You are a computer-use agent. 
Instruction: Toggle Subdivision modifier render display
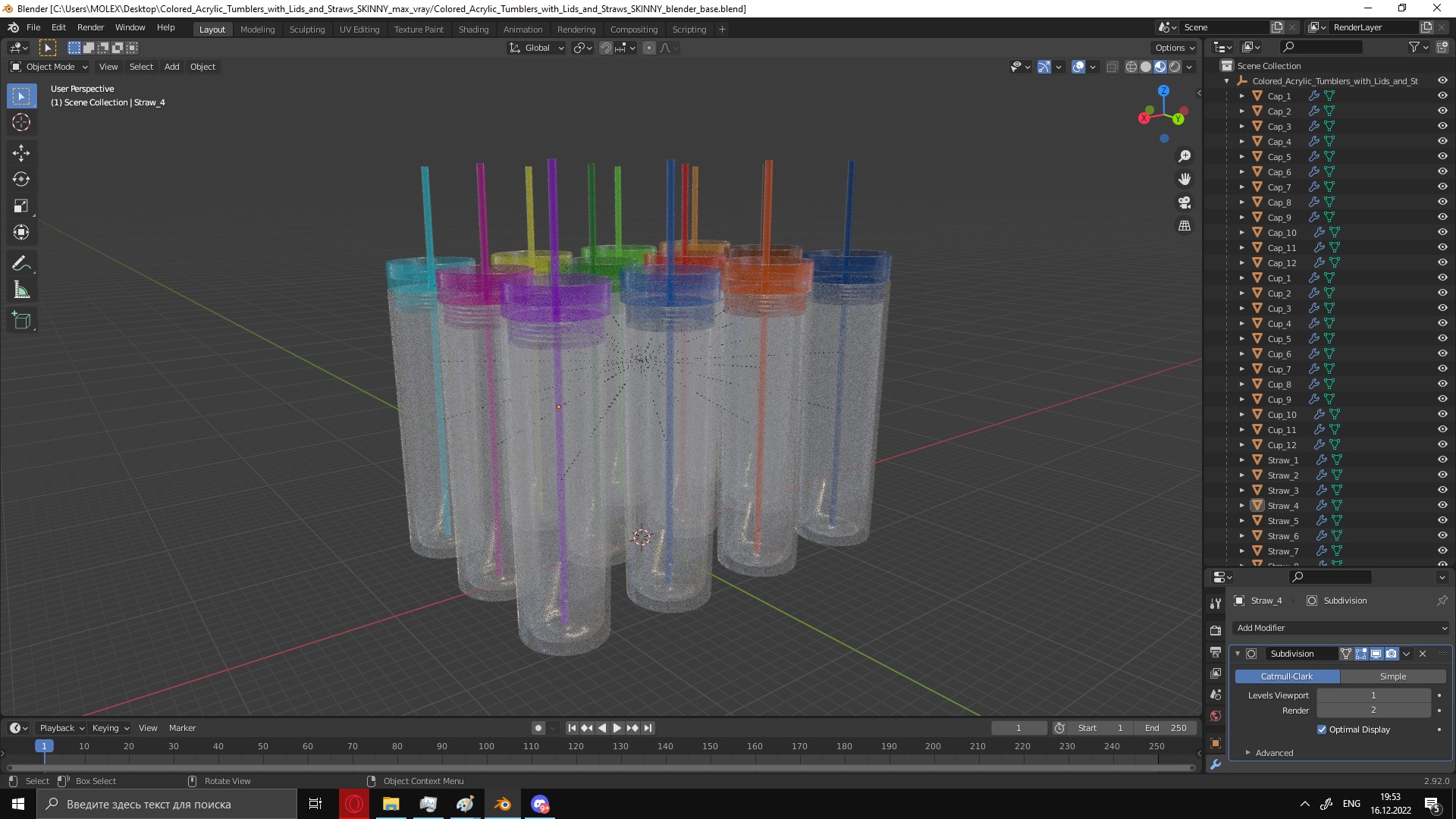(x=1392, y=654)
